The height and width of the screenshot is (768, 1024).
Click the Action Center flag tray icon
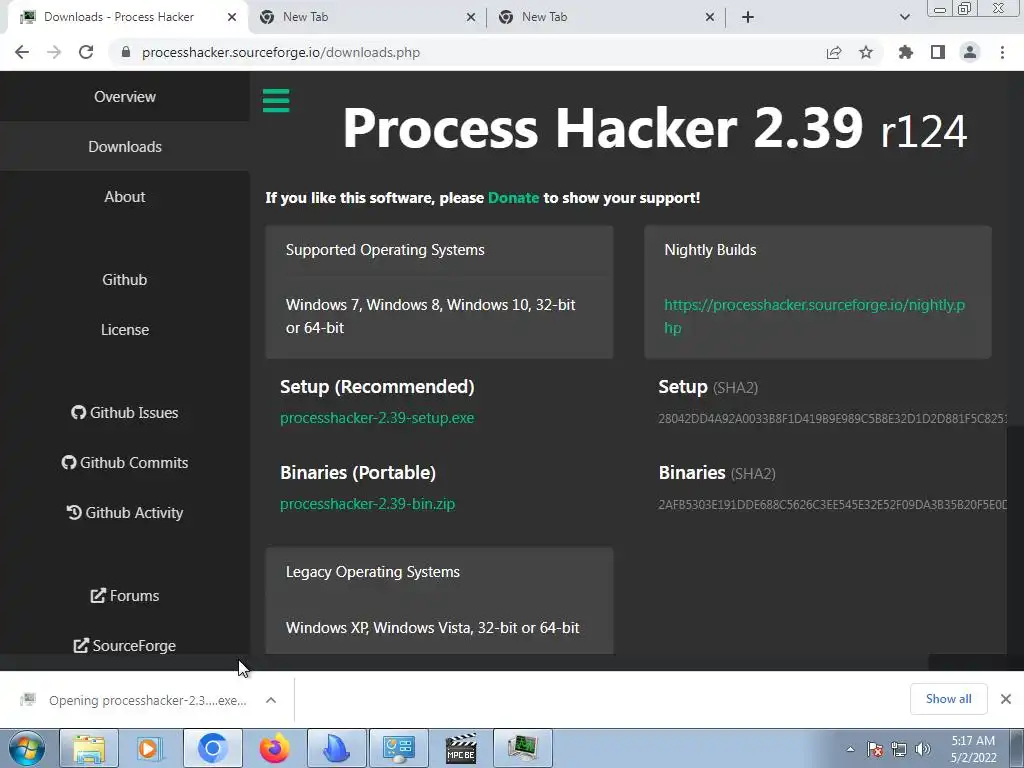point(875,749)
